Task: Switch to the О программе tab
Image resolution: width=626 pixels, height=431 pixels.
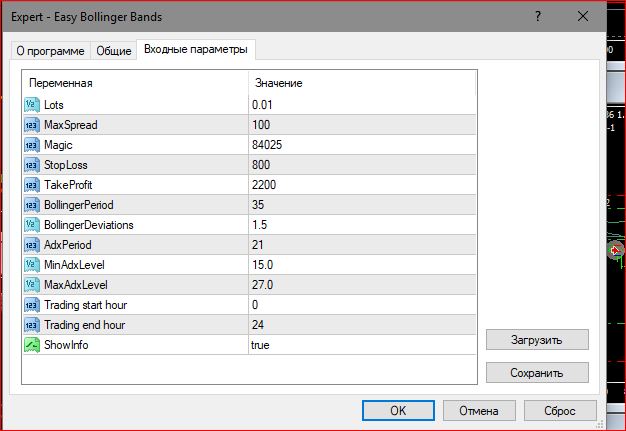Action: click(50, 51)
